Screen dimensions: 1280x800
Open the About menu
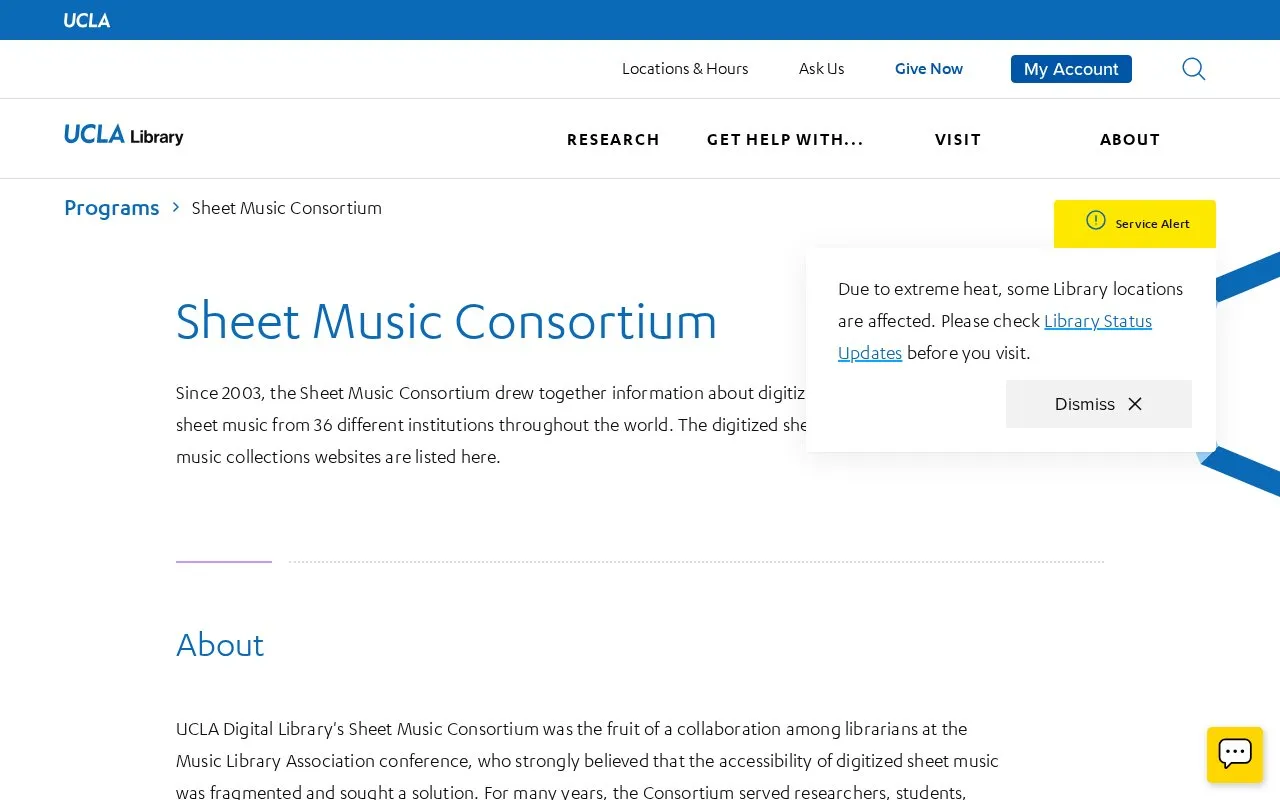coord(1130,140)
